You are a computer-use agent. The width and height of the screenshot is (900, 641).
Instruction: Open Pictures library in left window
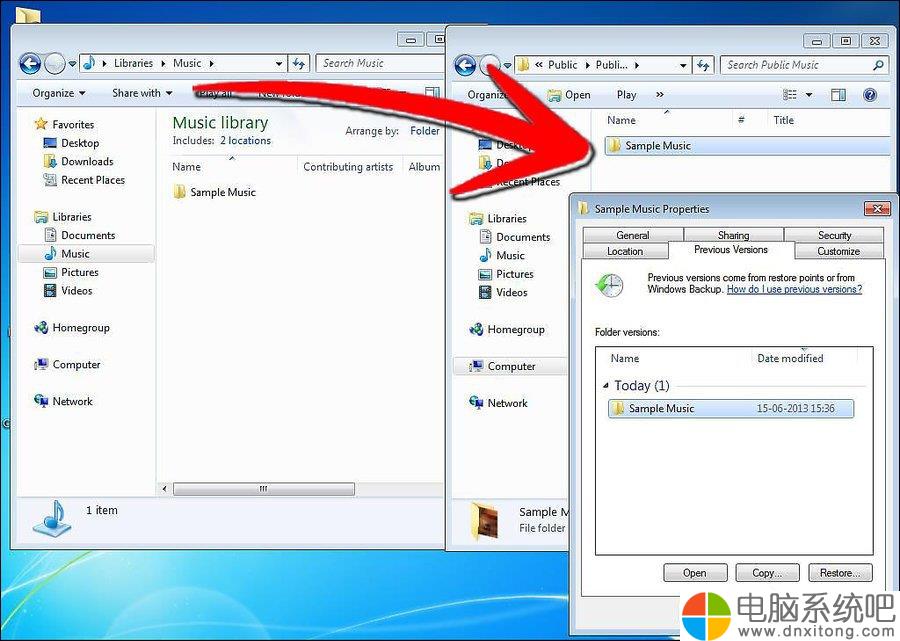coord(71,272)
